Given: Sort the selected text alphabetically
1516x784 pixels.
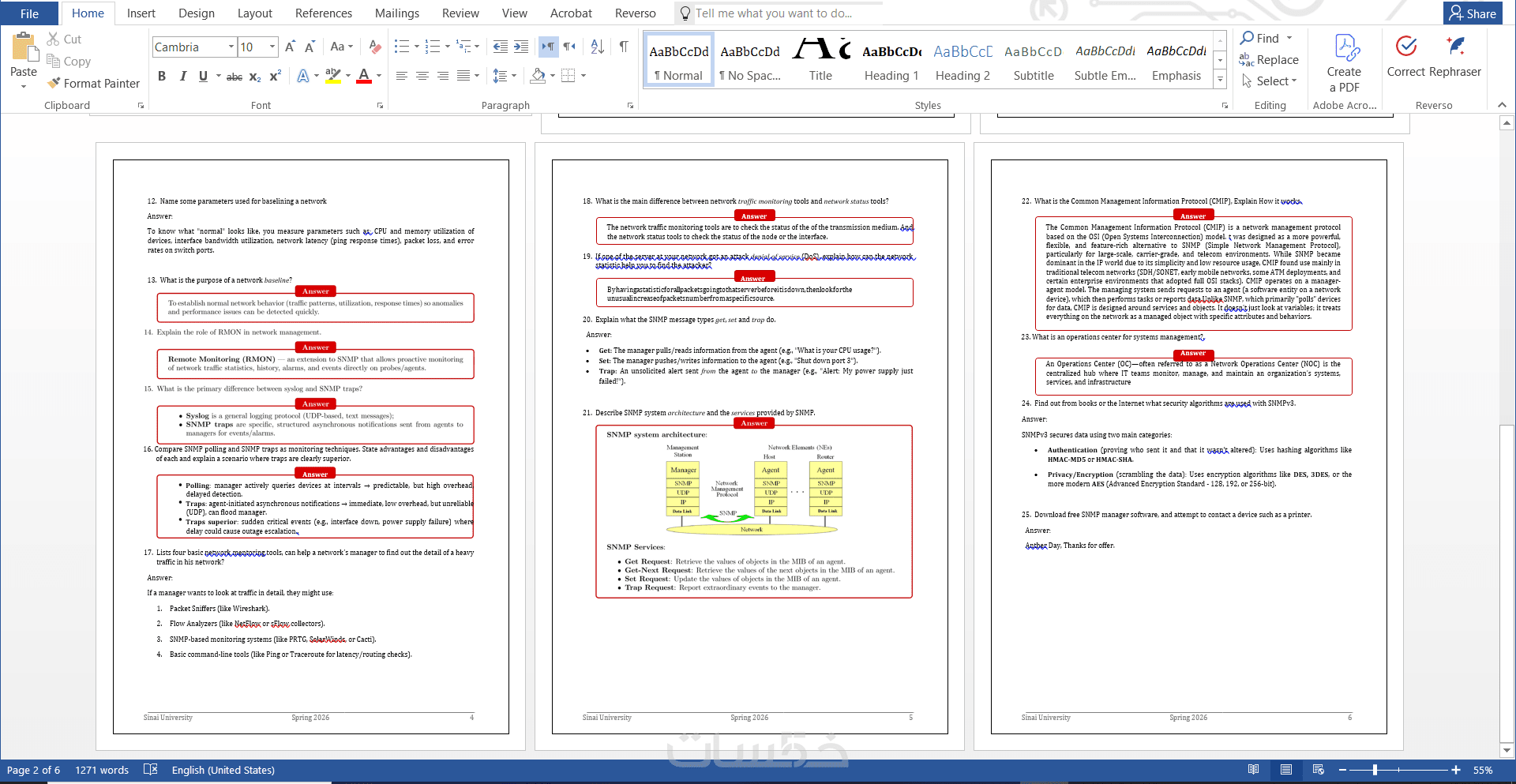Looking at the screenshot, I should (597, 47).
